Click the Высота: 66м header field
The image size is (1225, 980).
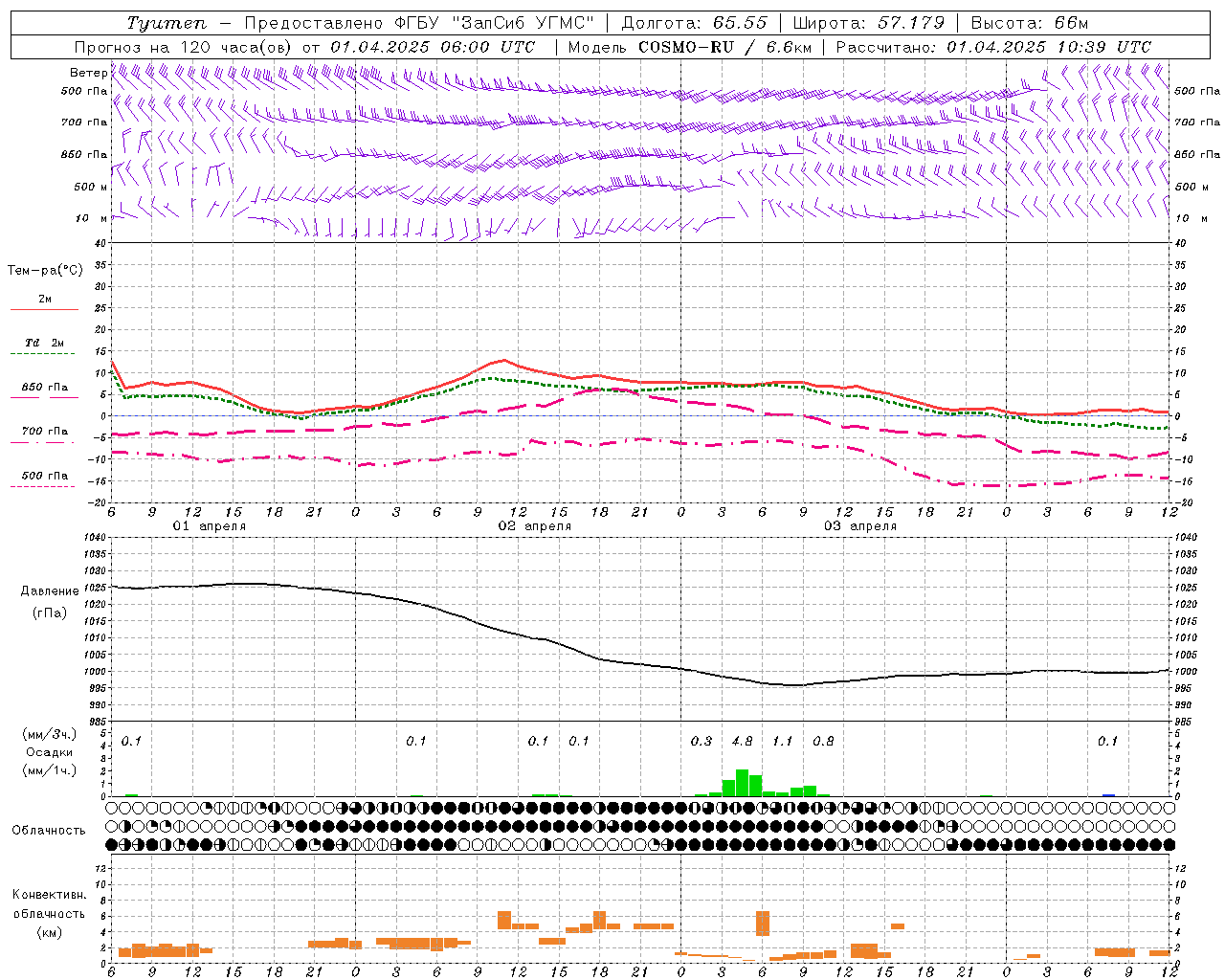click(1030, 23)
